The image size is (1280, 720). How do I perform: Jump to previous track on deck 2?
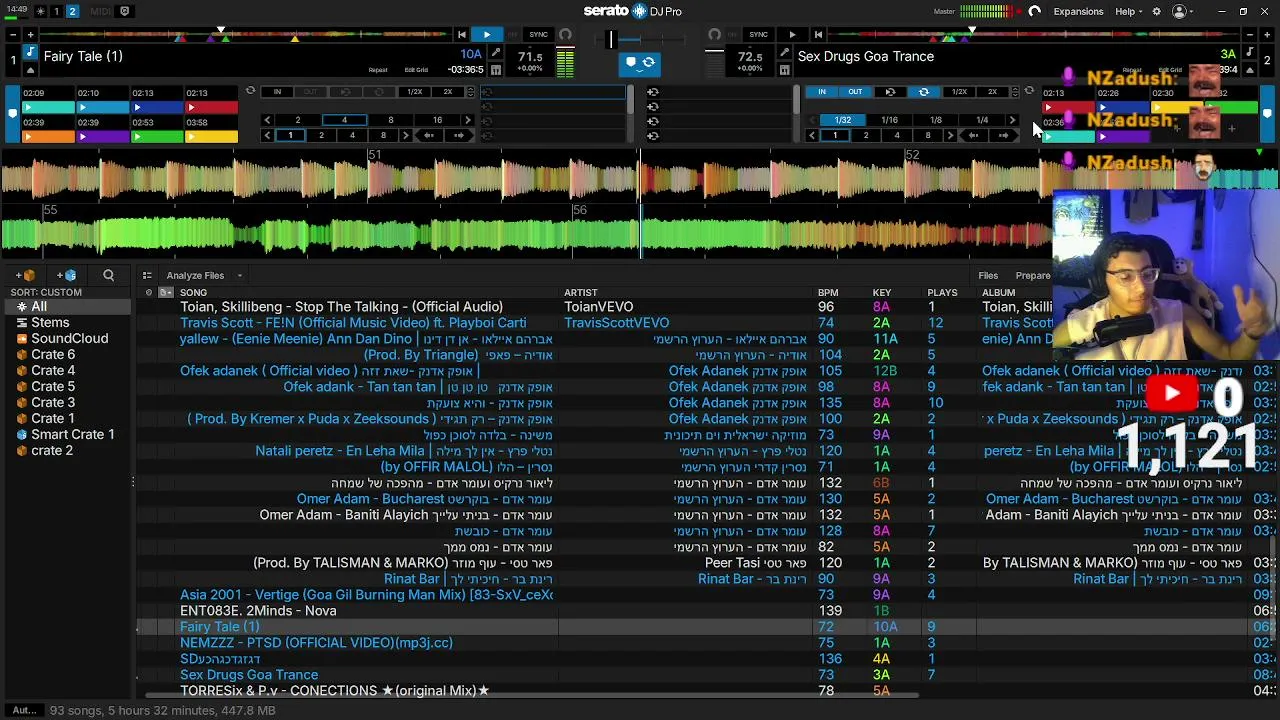pyautogui.click(x=818, y=35)
